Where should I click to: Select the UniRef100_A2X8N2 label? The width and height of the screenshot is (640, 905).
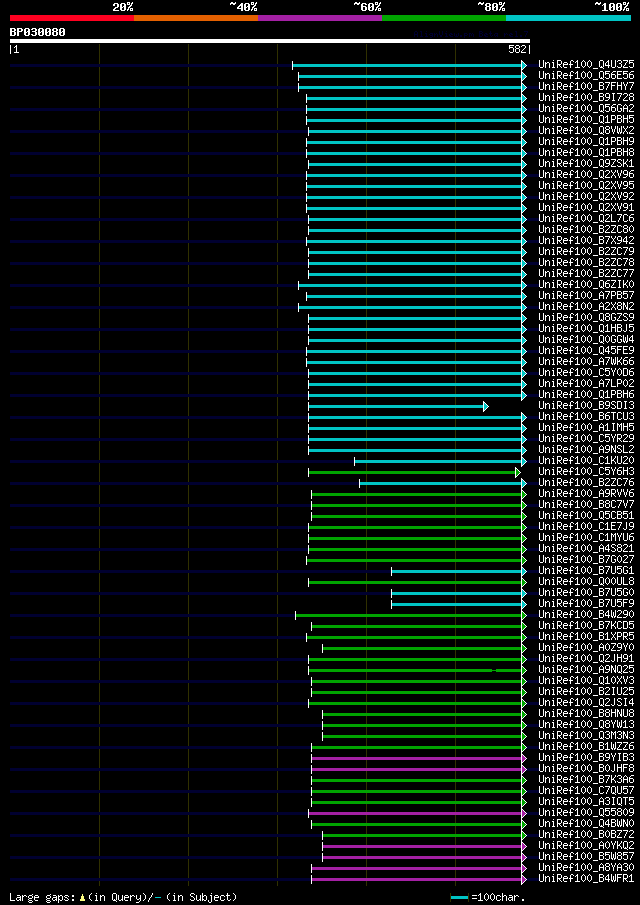tap(586, 307)
